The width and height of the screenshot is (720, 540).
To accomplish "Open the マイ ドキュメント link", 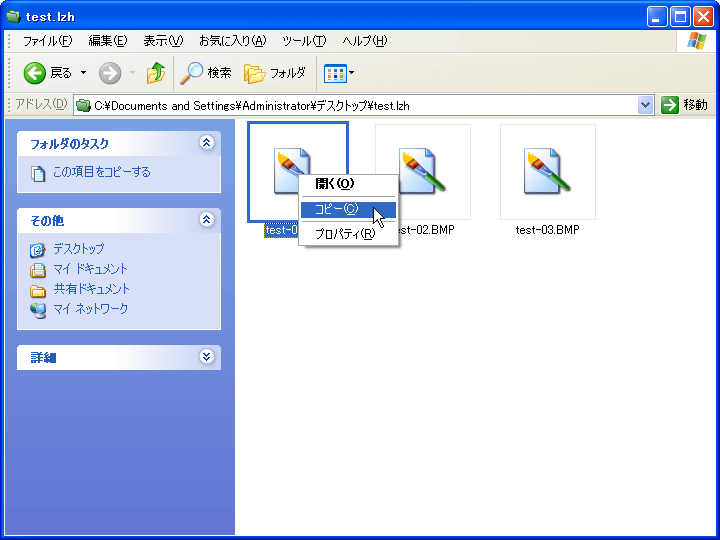I will (90, 269).
